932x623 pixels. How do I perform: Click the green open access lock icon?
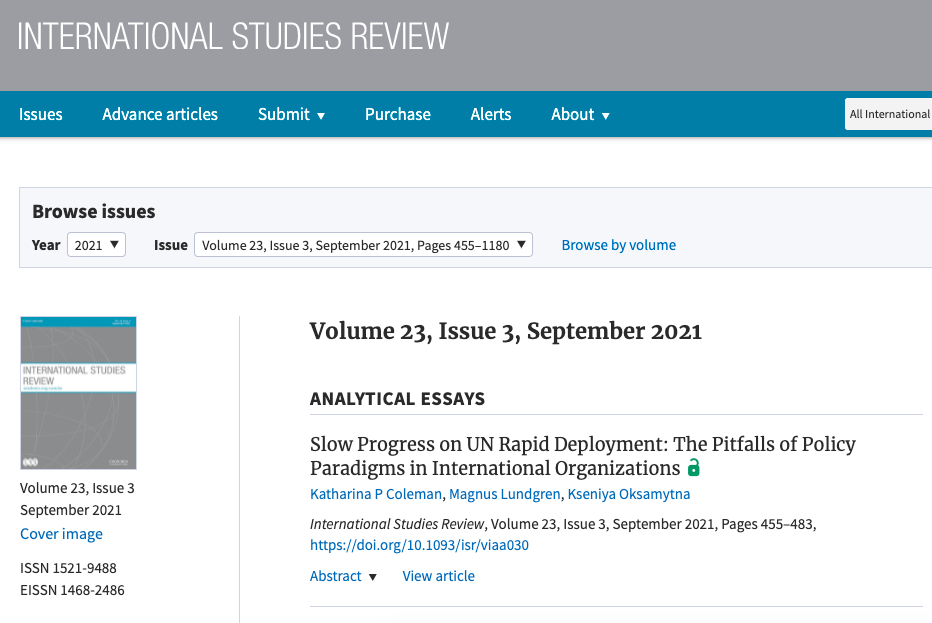point(693,468)
